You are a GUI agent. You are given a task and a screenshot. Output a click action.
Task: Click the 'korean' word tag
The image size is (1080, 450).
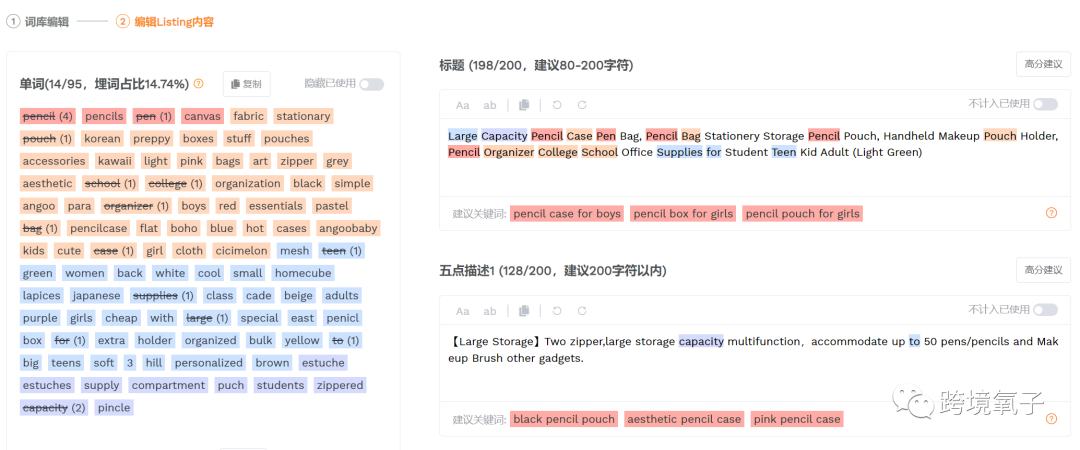pos(103,139)
